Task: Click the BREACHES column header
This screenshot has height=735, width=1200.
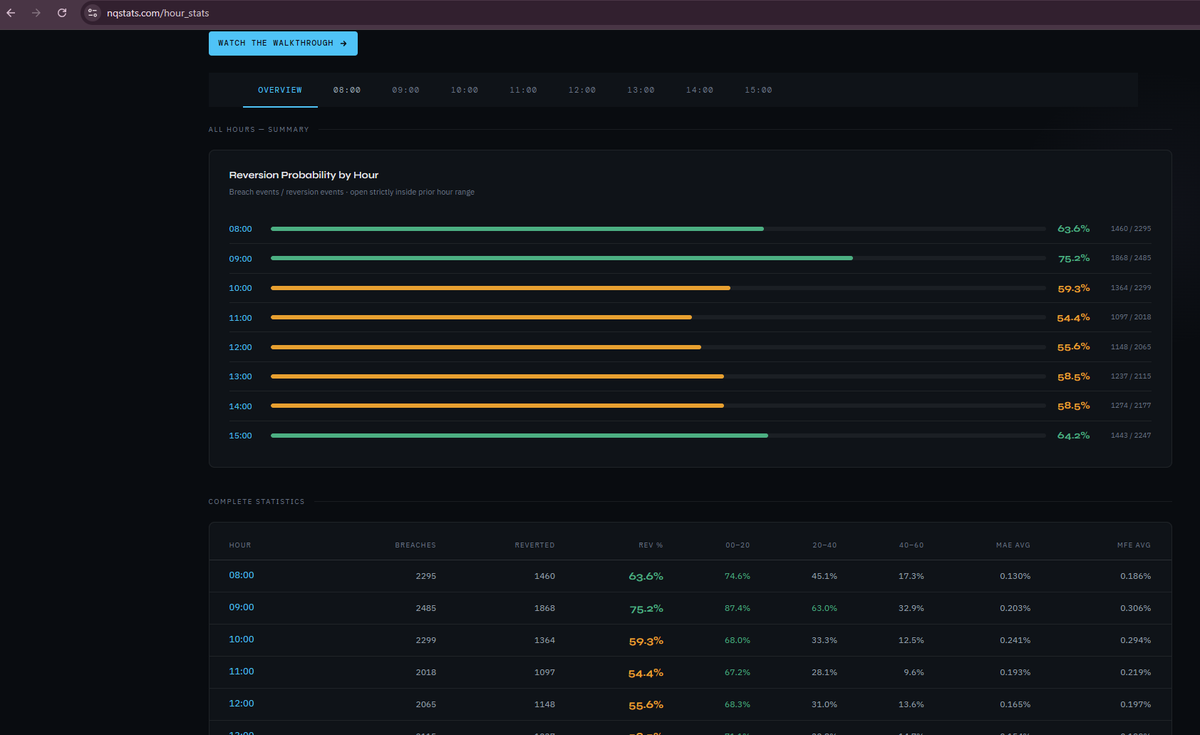Action: point(416,545)
